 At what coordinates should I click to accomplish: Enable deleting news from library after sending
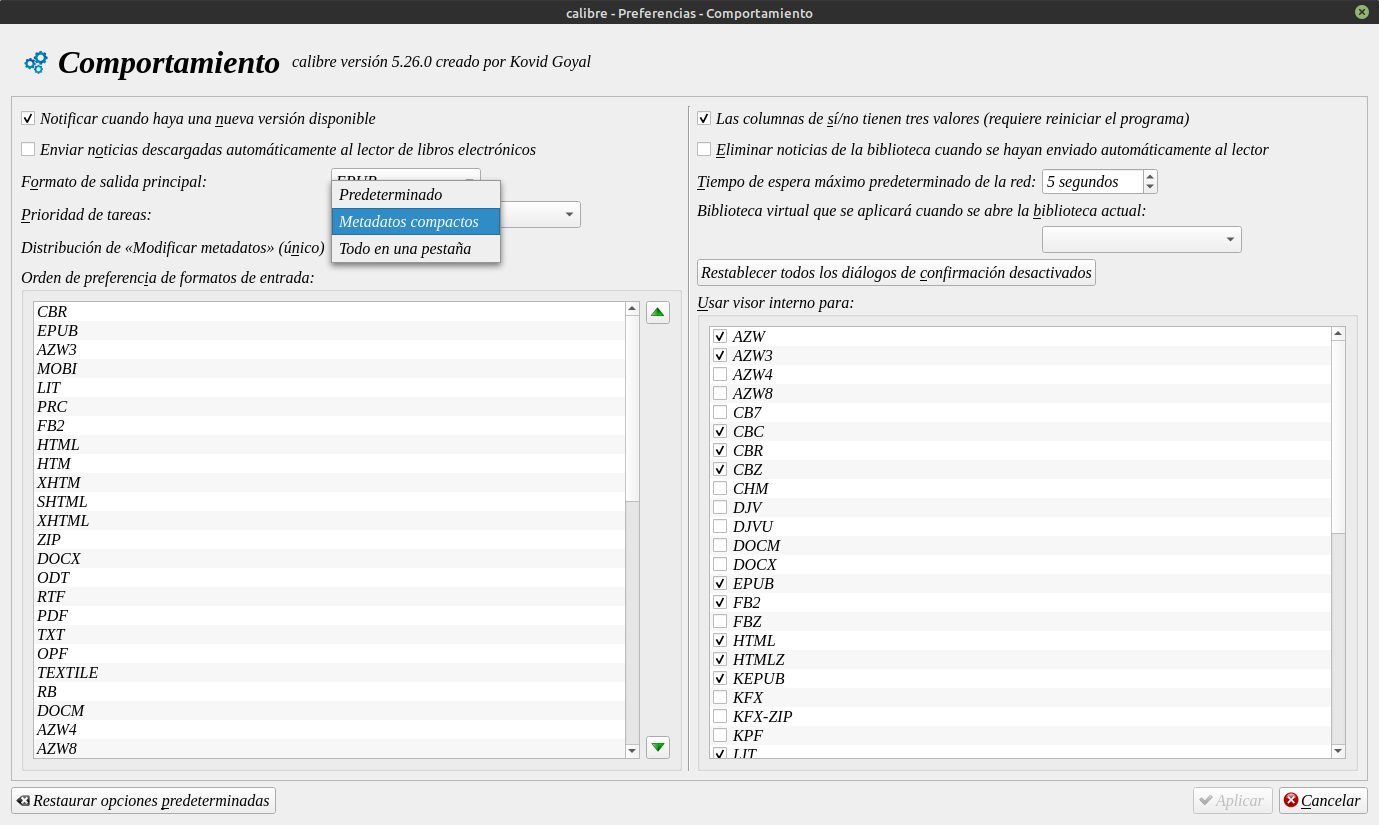click(704, 150)
